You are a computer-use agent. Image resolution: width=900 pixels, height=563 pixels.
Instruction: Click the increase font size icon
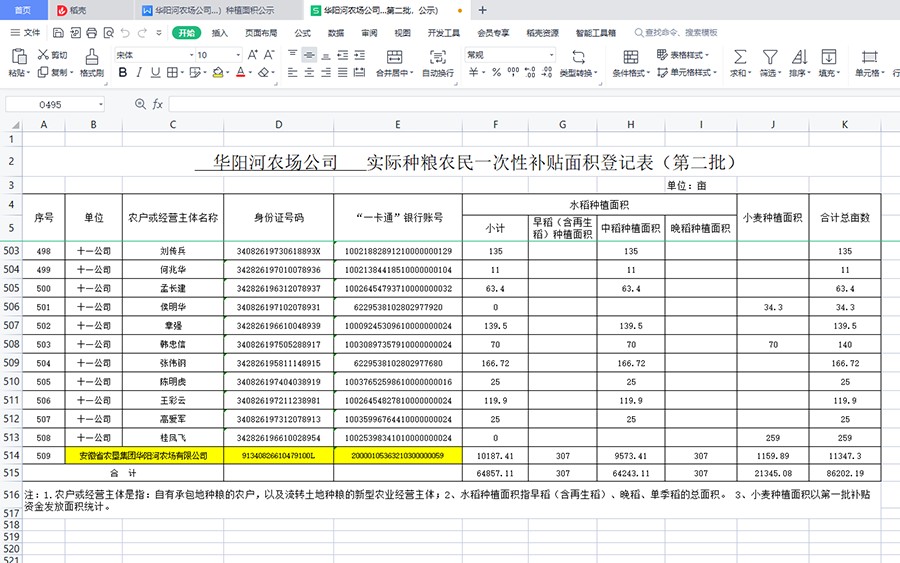point(252,55)
